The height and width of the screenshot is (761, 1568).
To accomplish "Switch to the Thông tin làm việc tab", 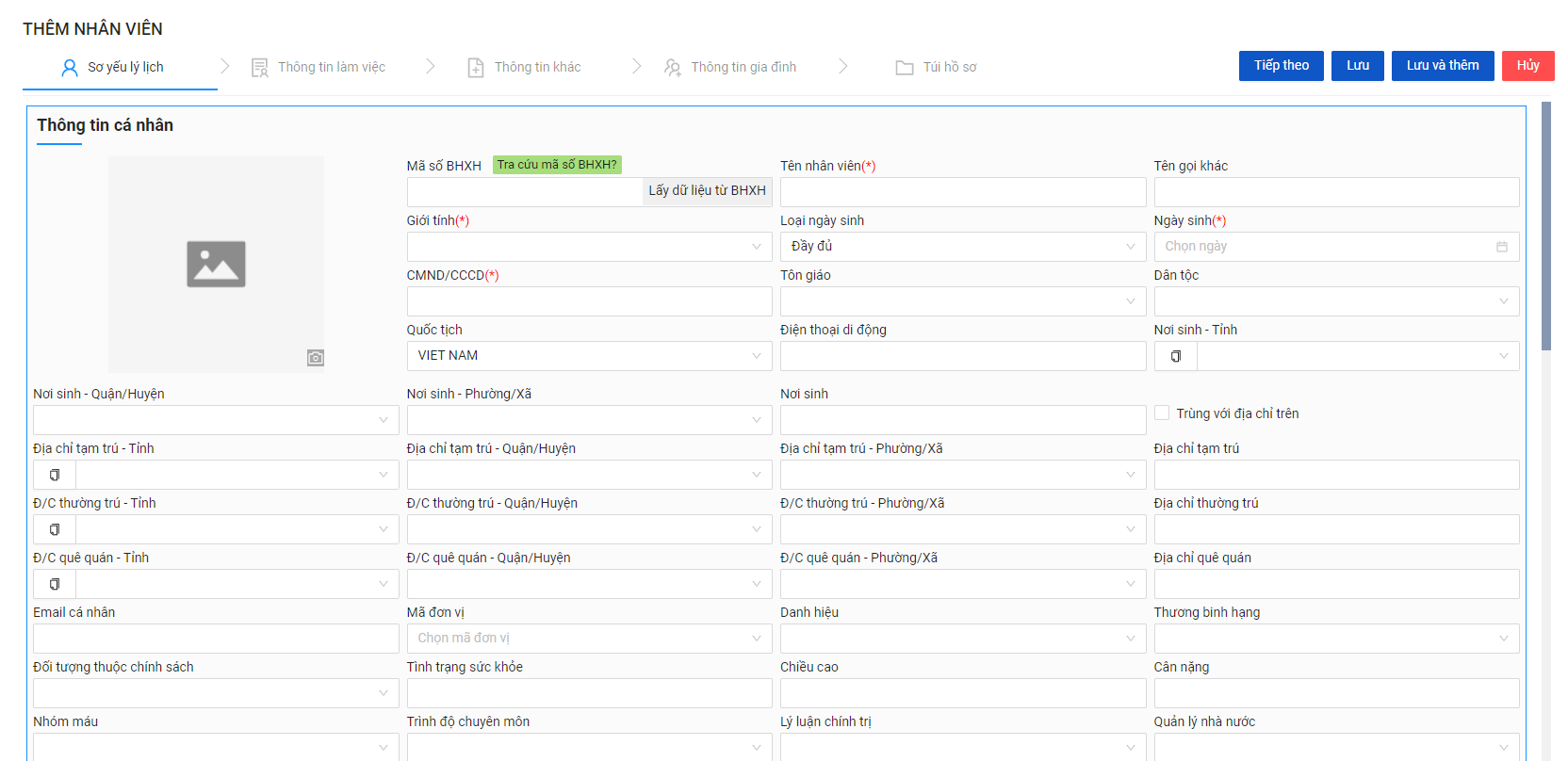I will point(318,67).
